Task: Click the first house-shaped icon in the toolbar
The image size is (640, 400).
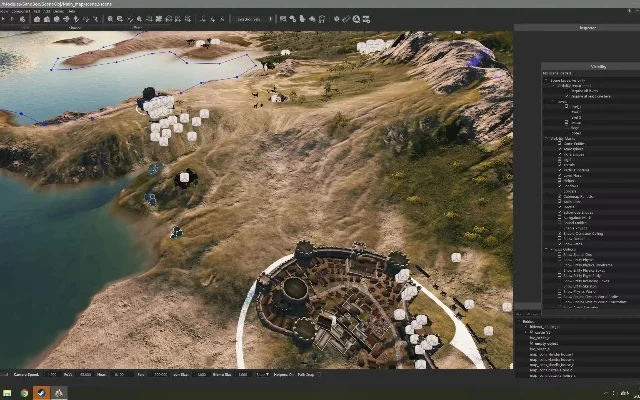Action: (37, 19)
